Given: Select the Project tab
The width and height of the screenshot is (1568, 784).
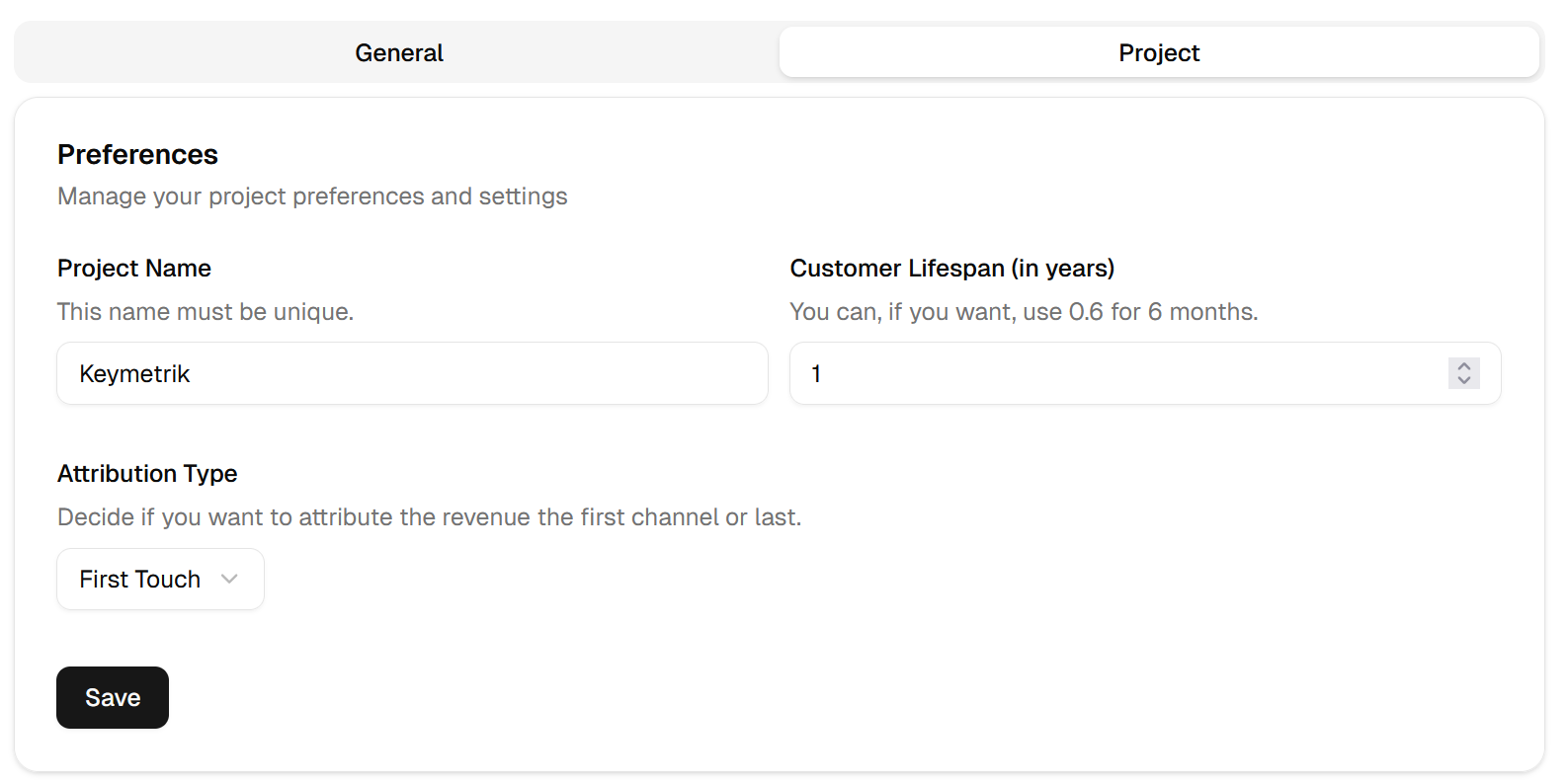Looking at the screenshot, I should (1158, 52).
